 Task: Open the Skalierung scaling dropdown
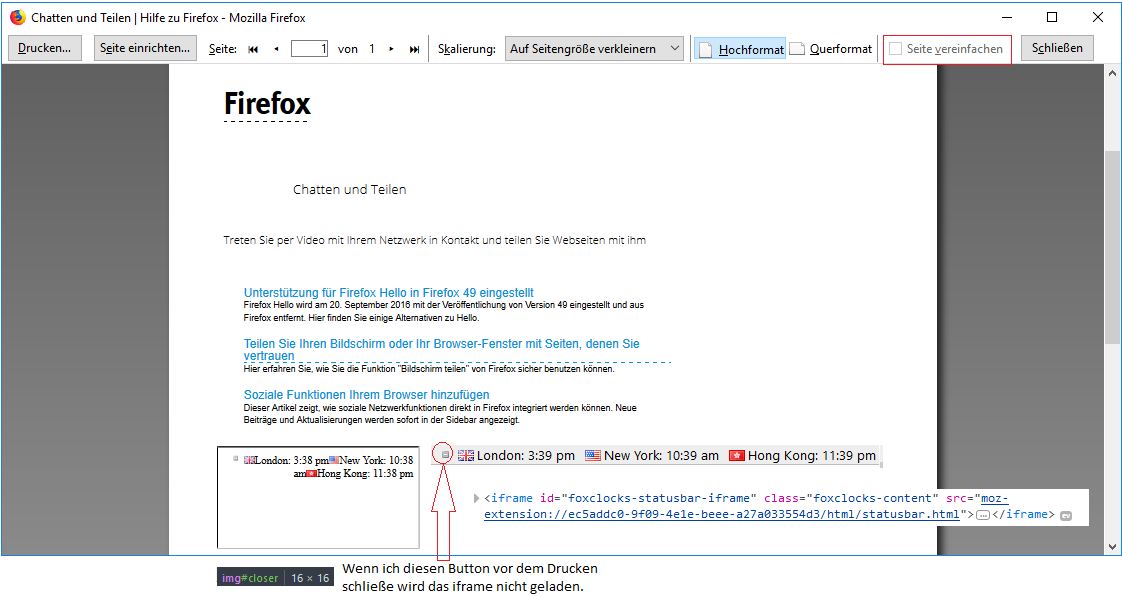click(594, 48)
